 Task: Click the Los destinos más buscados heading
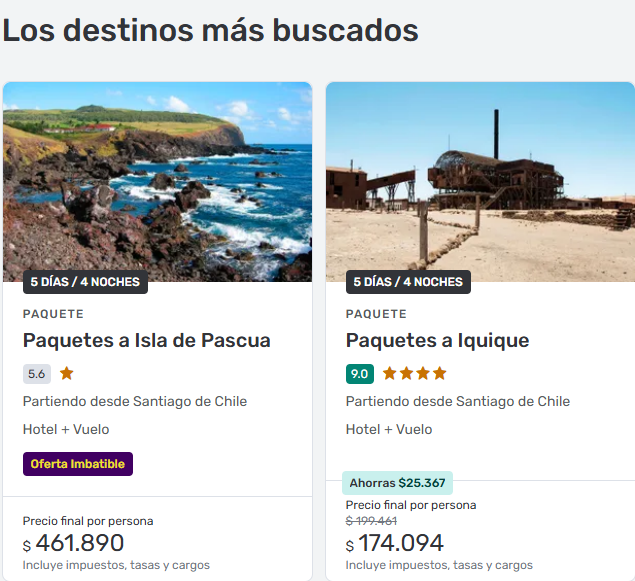210,30
